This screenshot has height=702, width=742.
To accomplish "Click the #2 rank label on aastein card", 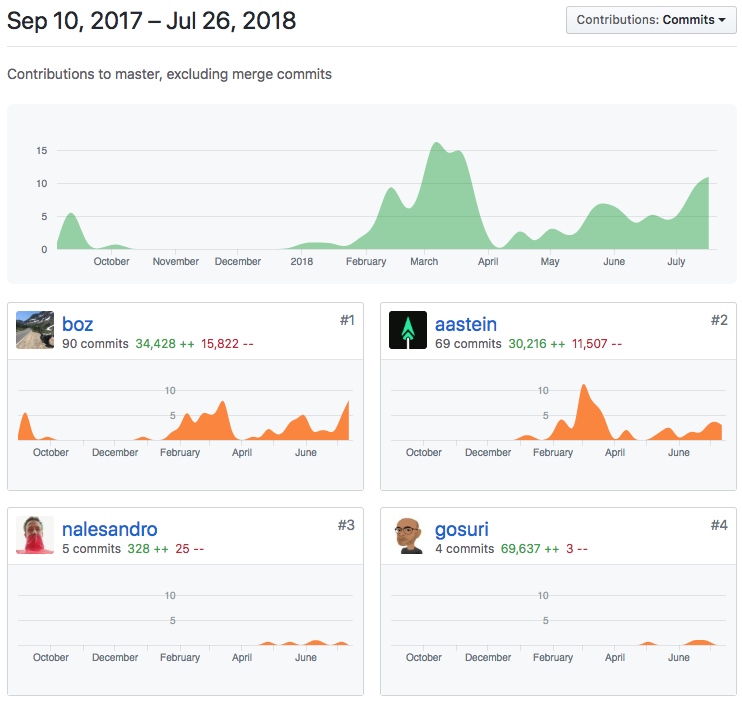I will point(719,320).
